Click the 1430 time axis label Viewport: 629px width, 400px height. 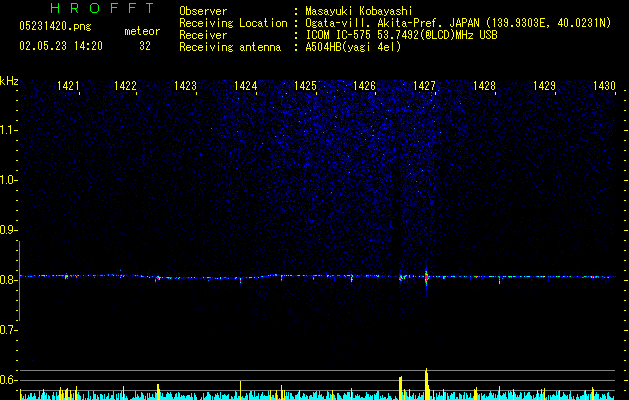(x=604, y=86)
